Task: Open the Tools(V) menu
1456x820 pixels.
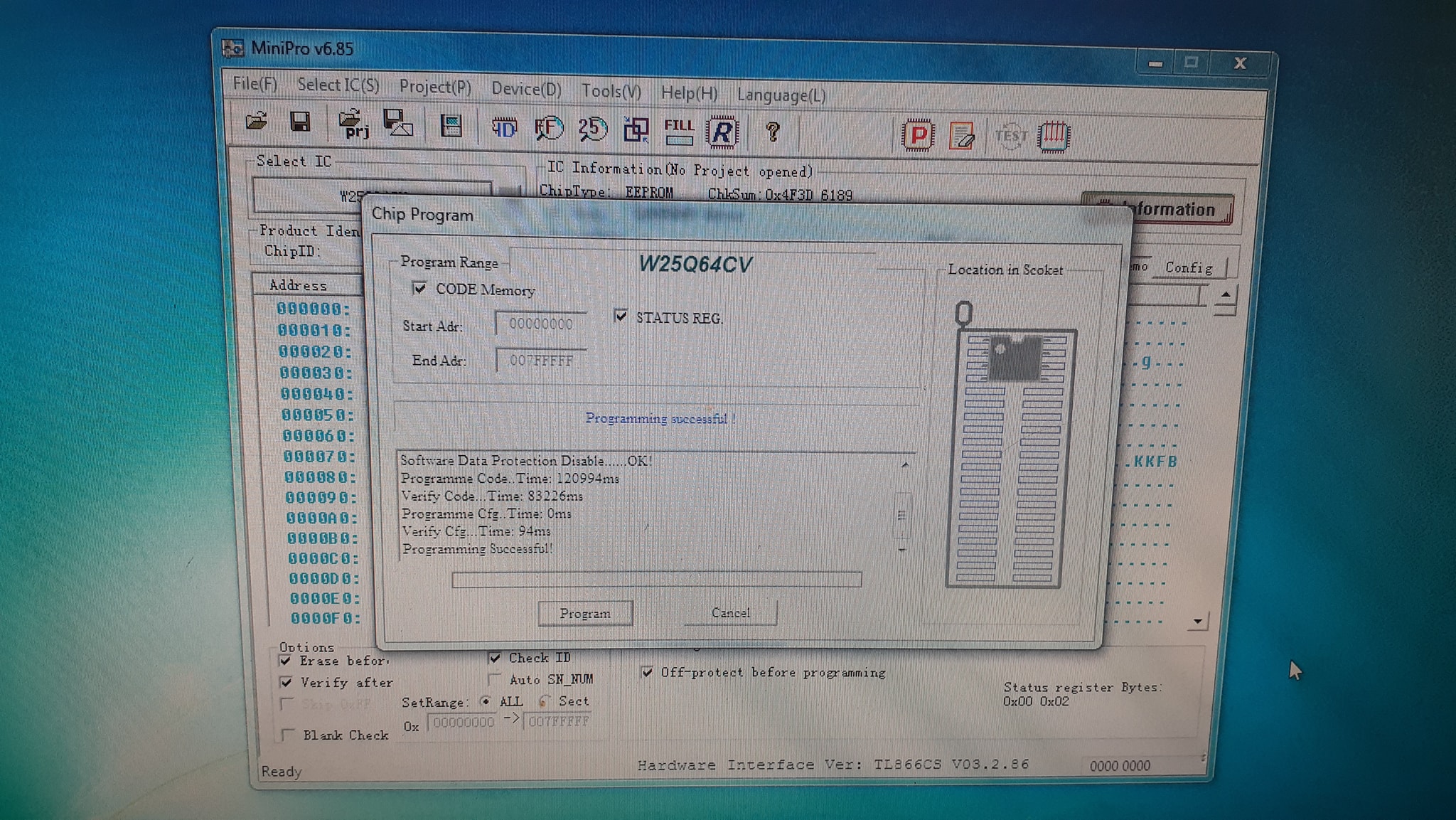Action: click(x=611, y=91)
